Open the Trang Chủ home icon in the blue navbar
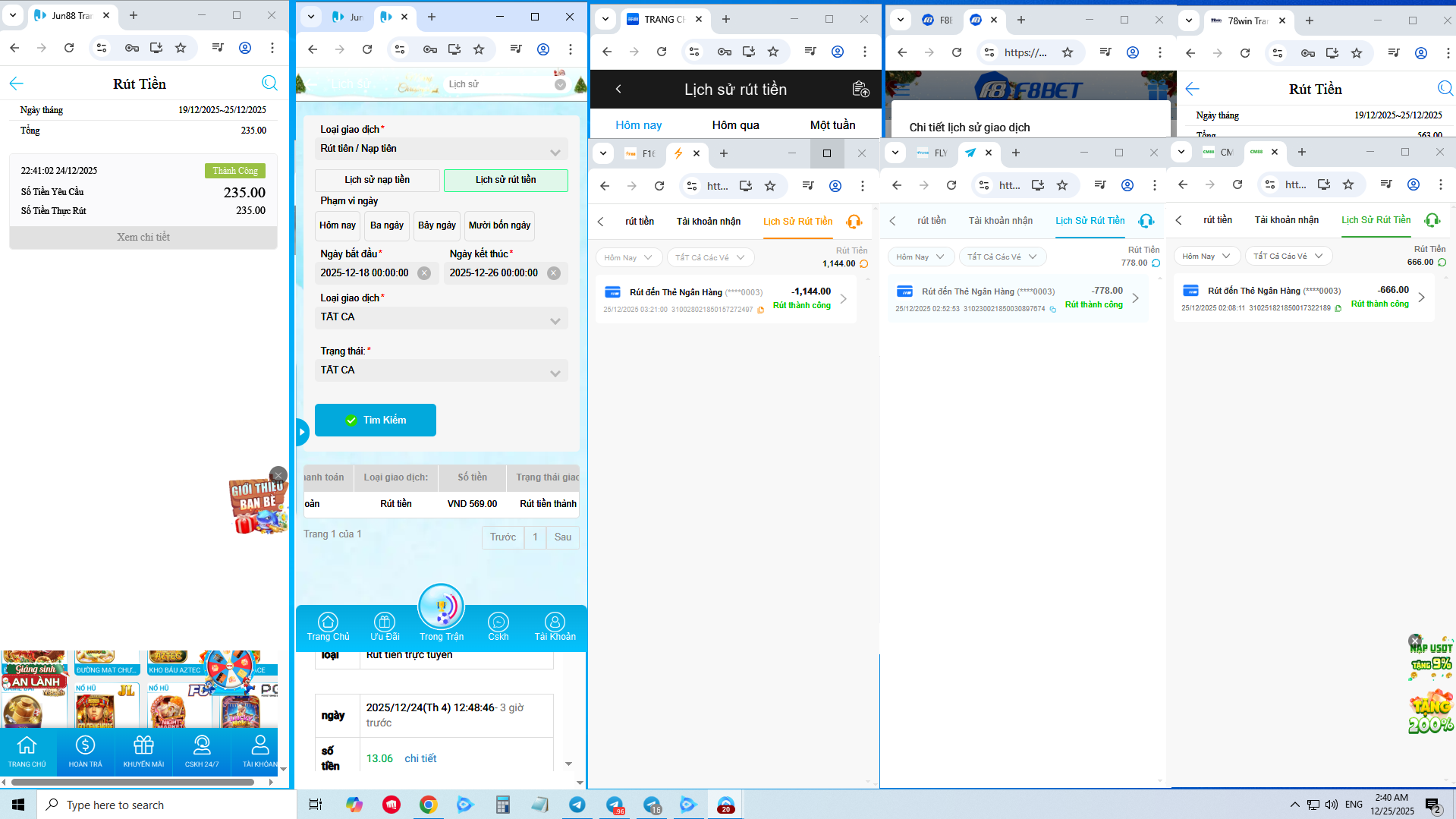The height and width of the screenshot is (819, 1456). [x=328, y=626]
